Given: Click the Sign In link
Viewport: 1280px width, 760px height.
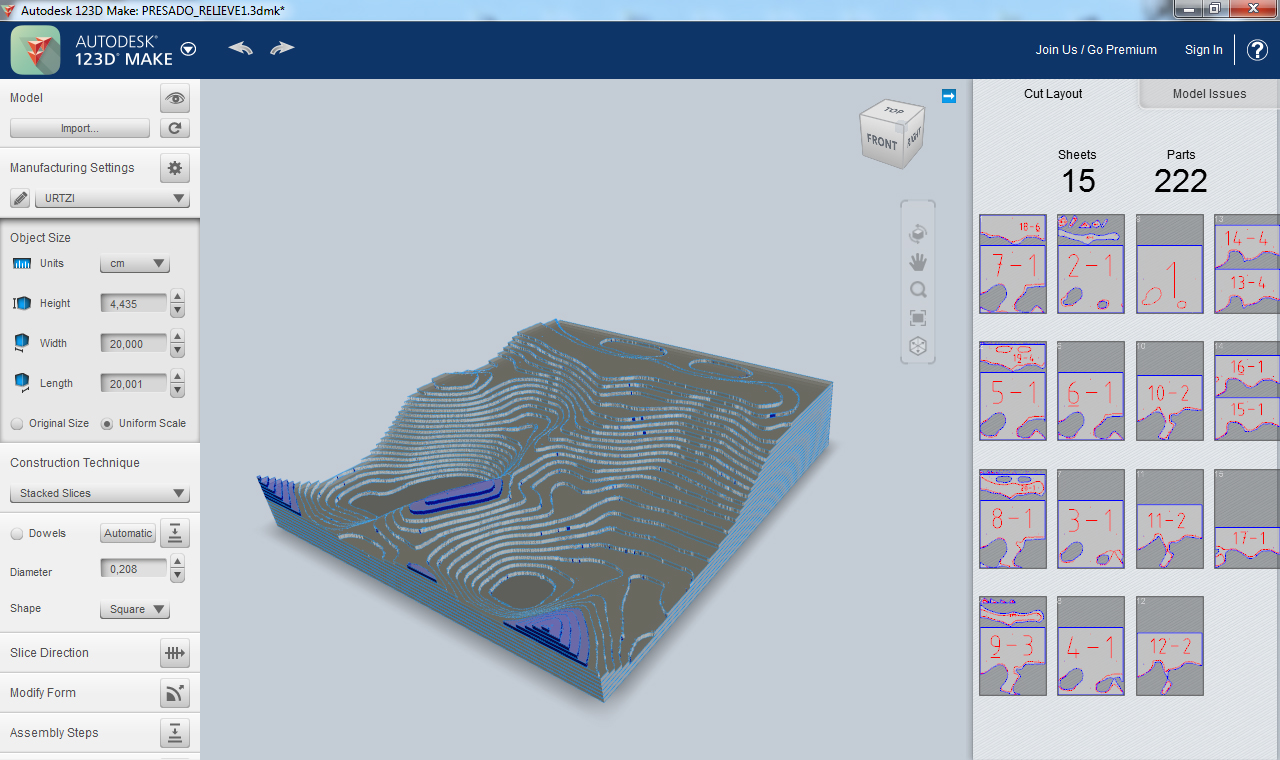Looking at the screenshot, I should tap(1203, 50).
